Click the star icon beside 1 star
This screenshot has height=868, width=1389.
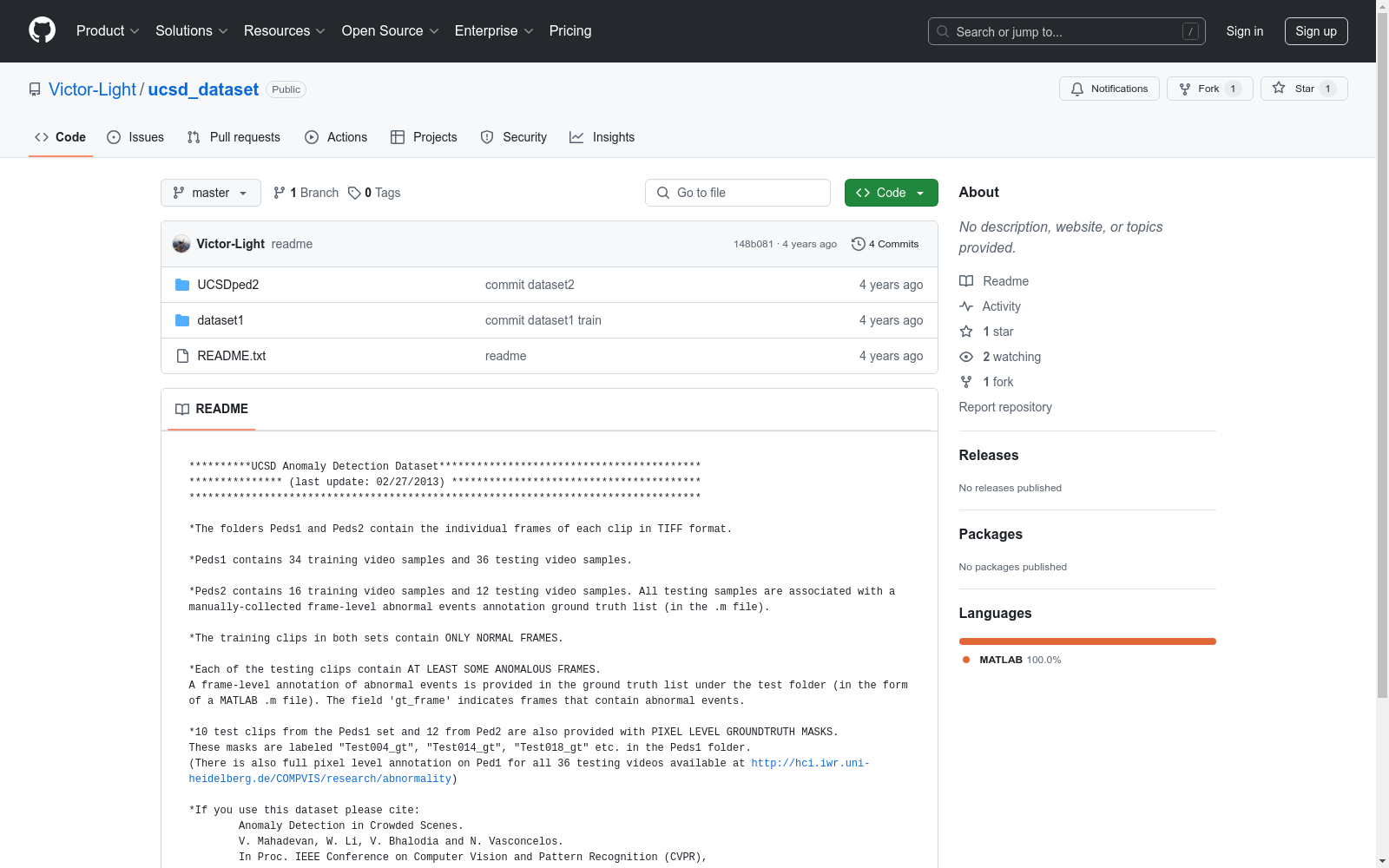(x=966, y=332)
